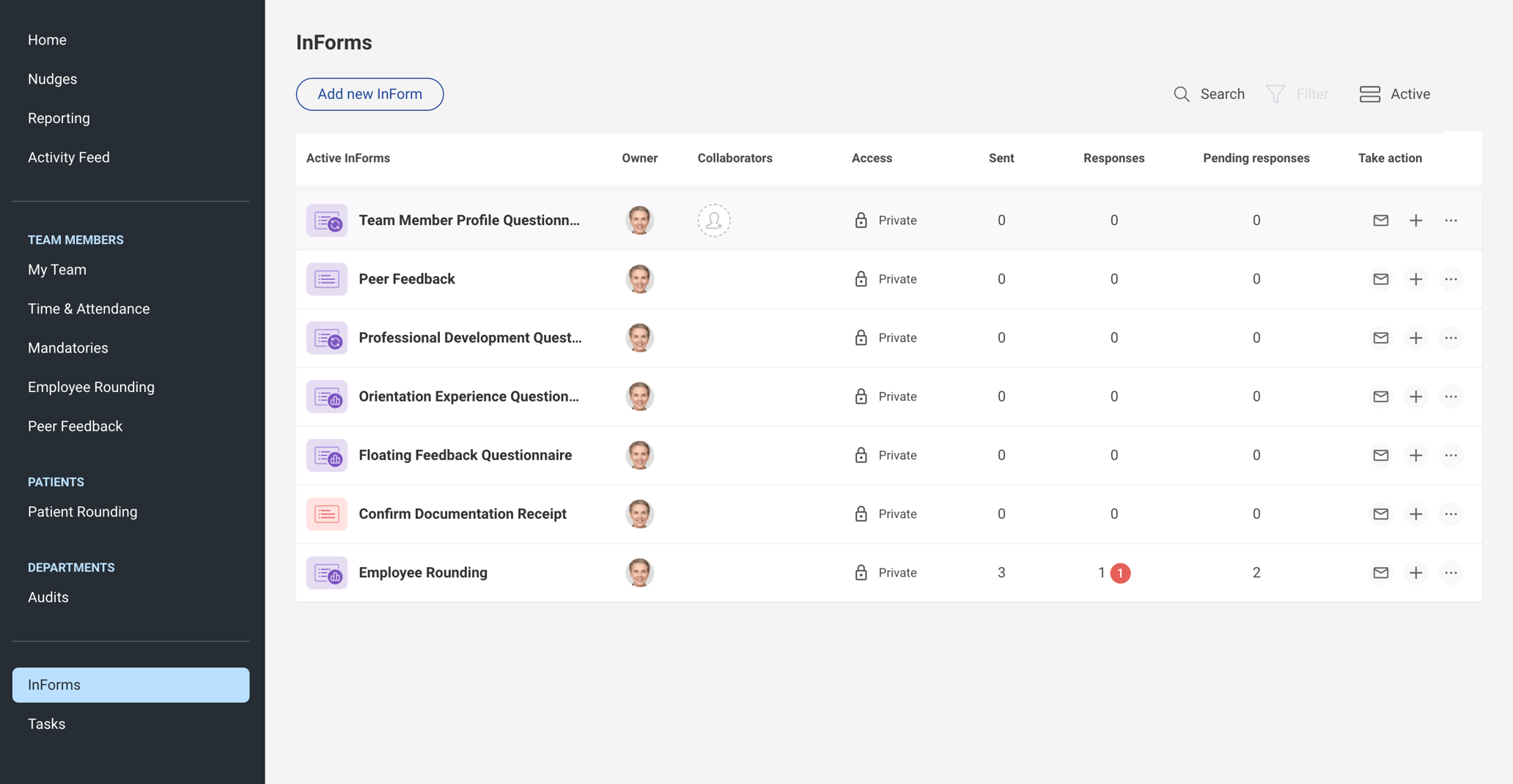Go to Activity Feed in sidebar

coord(69,157)
